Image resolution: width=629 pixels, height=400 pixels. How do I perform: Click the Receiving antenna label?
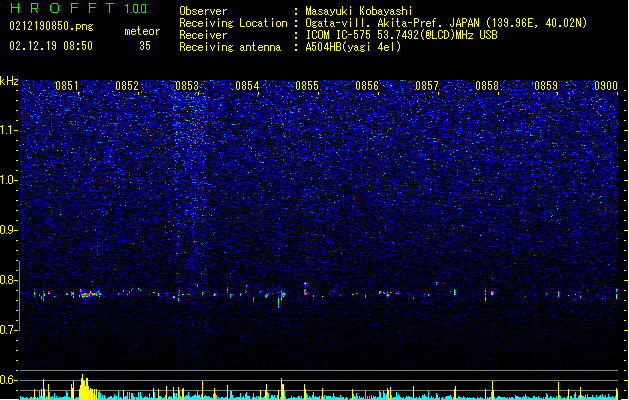coord(230,47)
